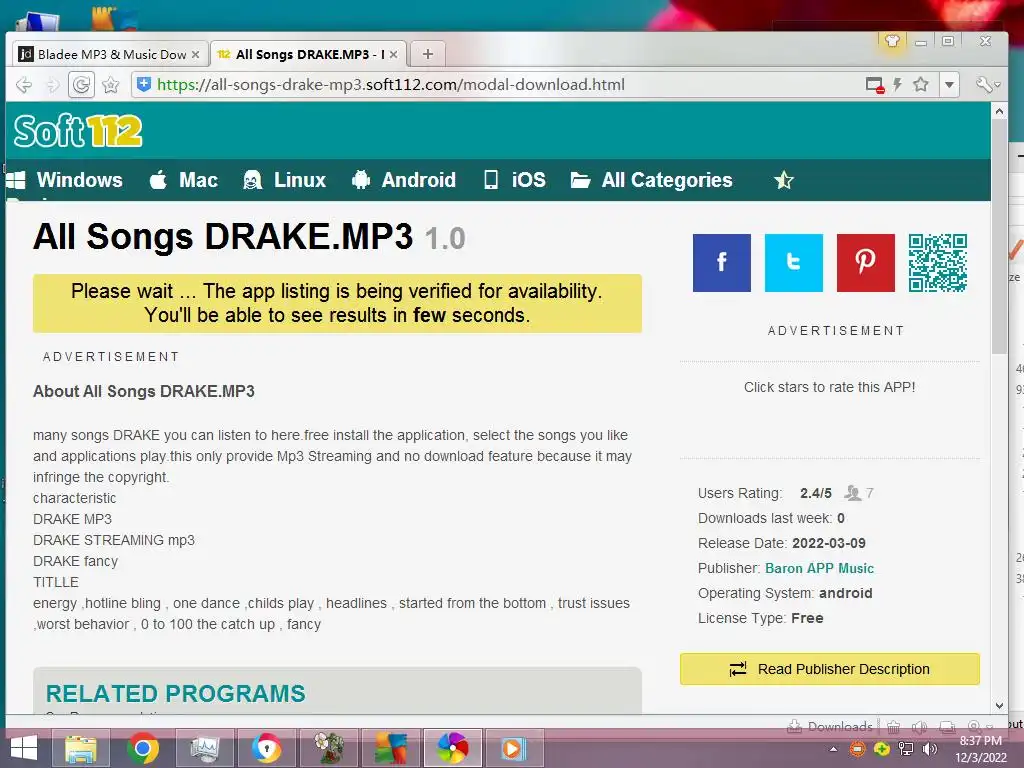Click the Users Rating value 2.4/5

(x=816, y=493)
